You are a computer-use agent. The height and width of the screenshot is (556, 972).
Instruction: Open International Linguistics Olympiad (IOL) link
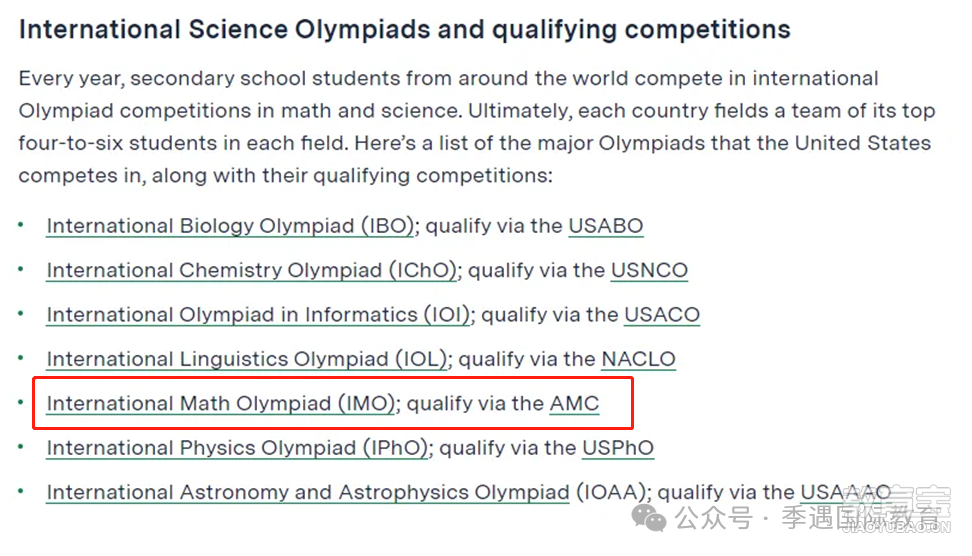tap(247, 360)
